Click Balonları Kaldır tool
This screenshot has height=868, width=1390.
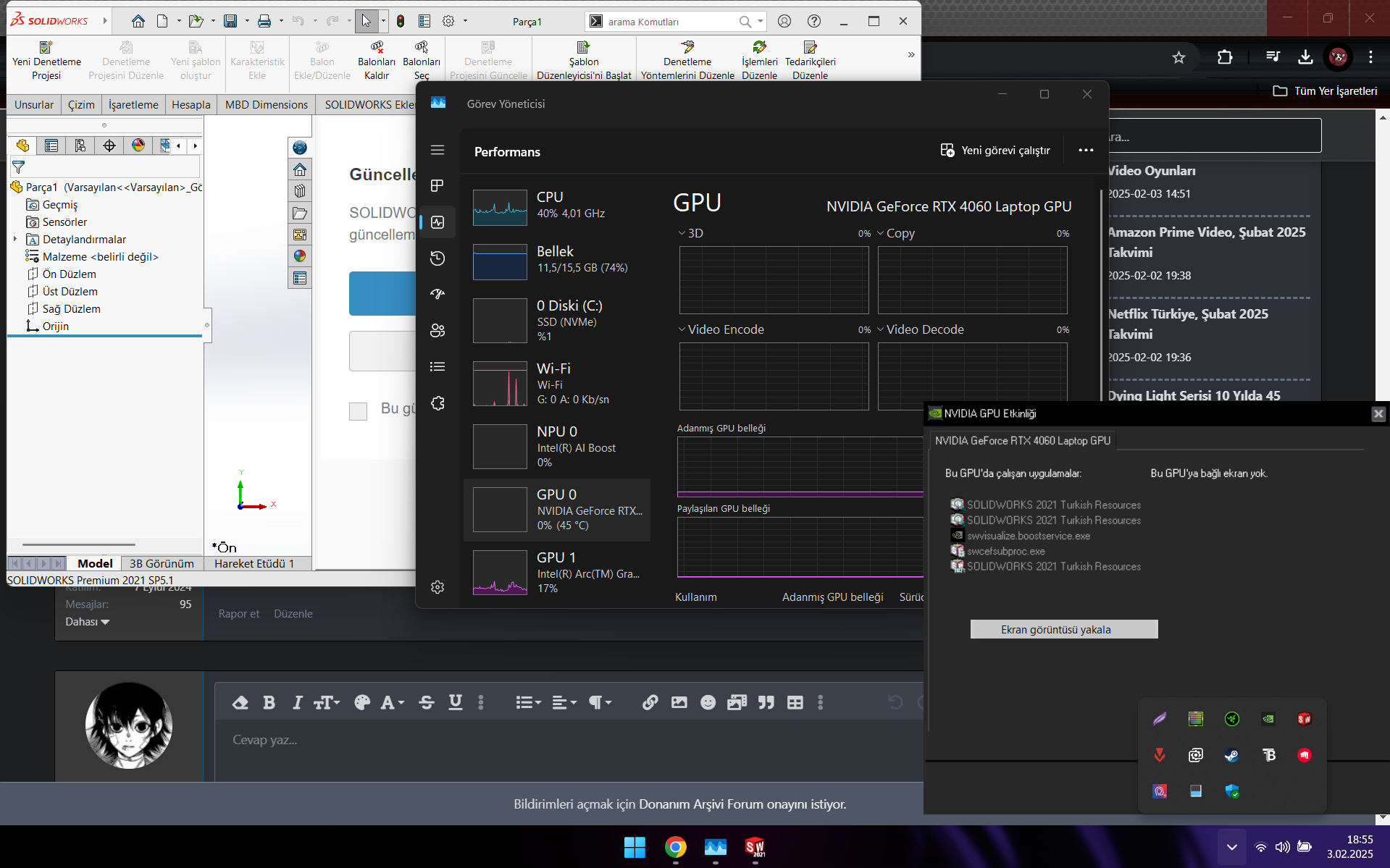click(x=377, y=61)
